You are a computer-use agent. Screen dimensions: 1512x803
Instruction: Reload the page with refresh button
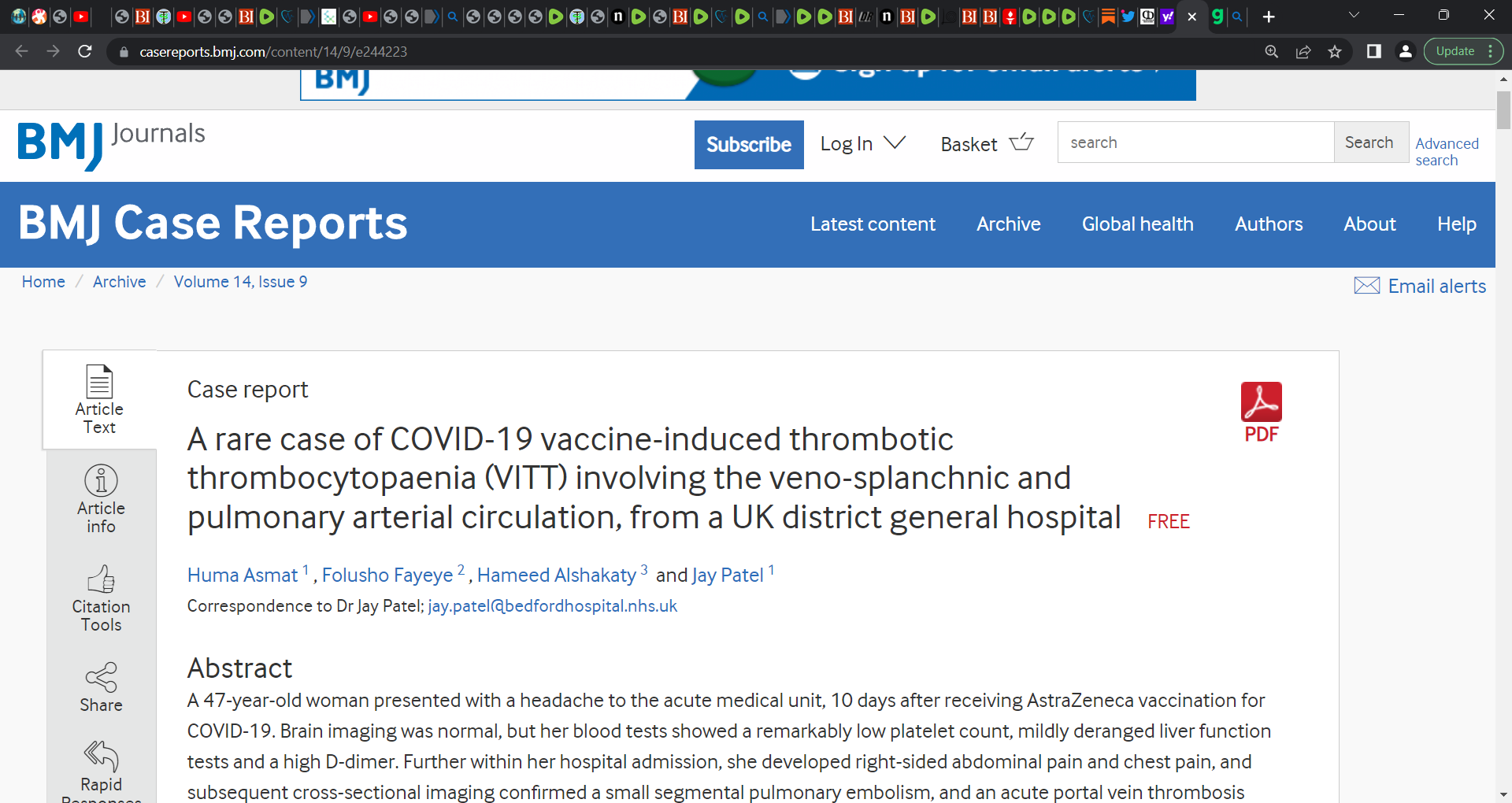click(85, 51)
